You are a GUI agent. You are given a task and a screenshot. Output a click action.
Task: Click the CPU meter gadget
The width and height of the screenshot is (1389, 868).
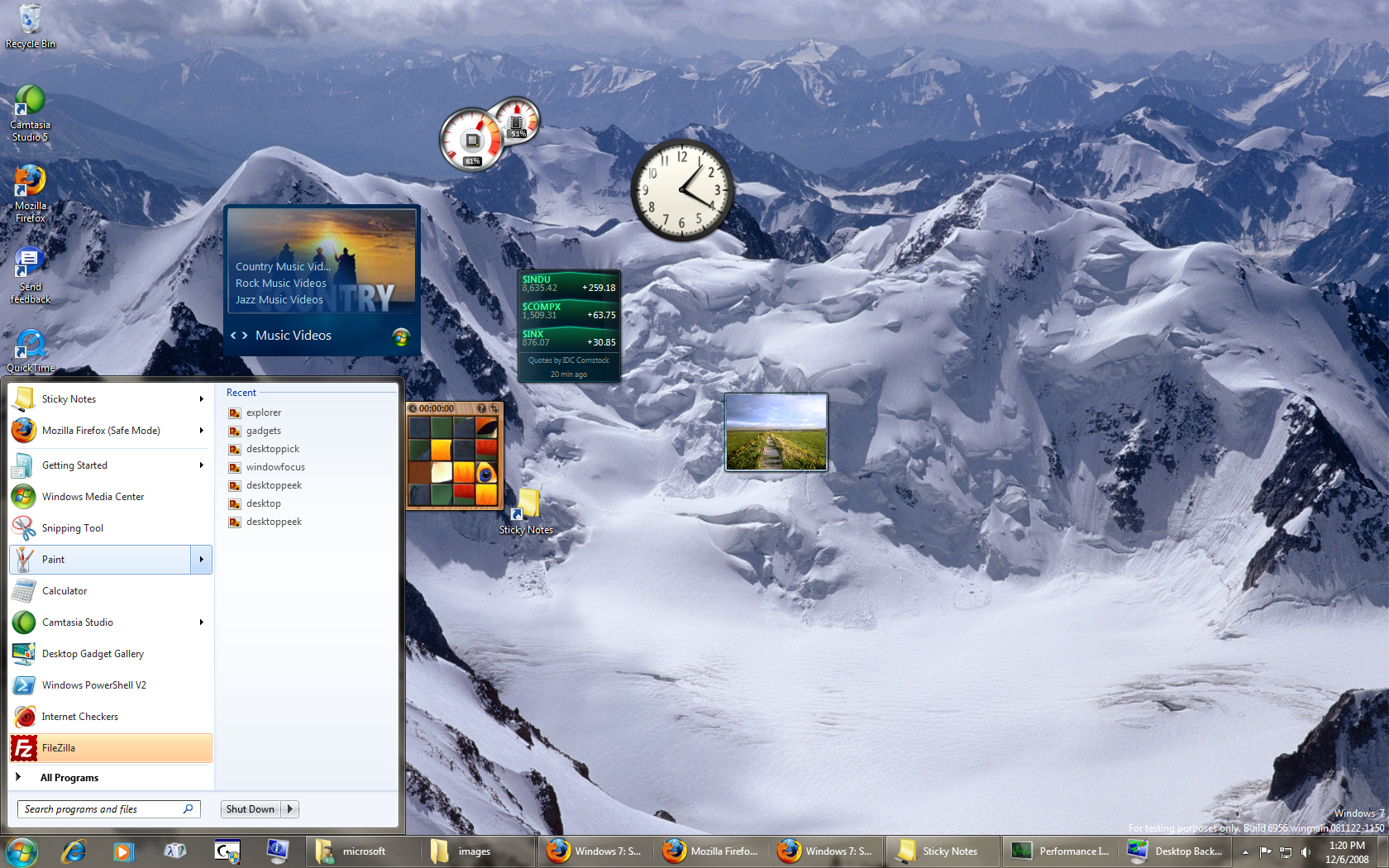(472, 140)
